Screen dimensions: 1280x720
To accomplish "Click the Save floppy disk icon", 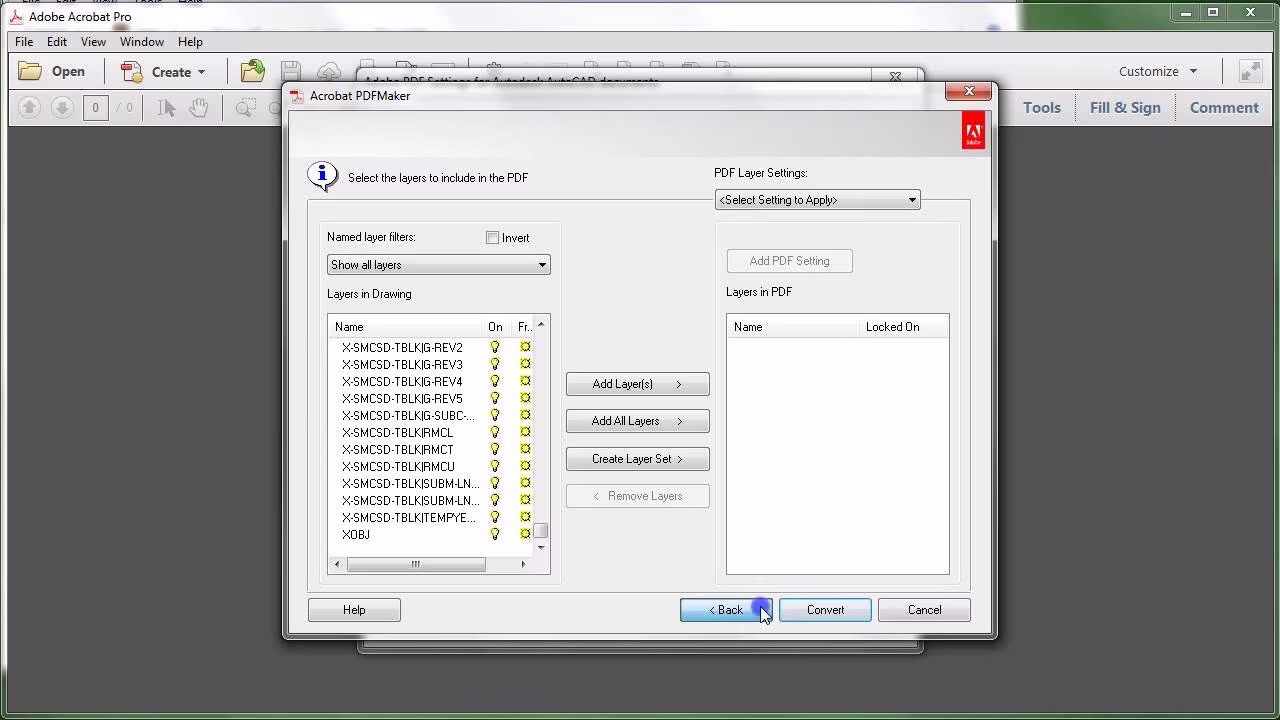I will [291, 71].
